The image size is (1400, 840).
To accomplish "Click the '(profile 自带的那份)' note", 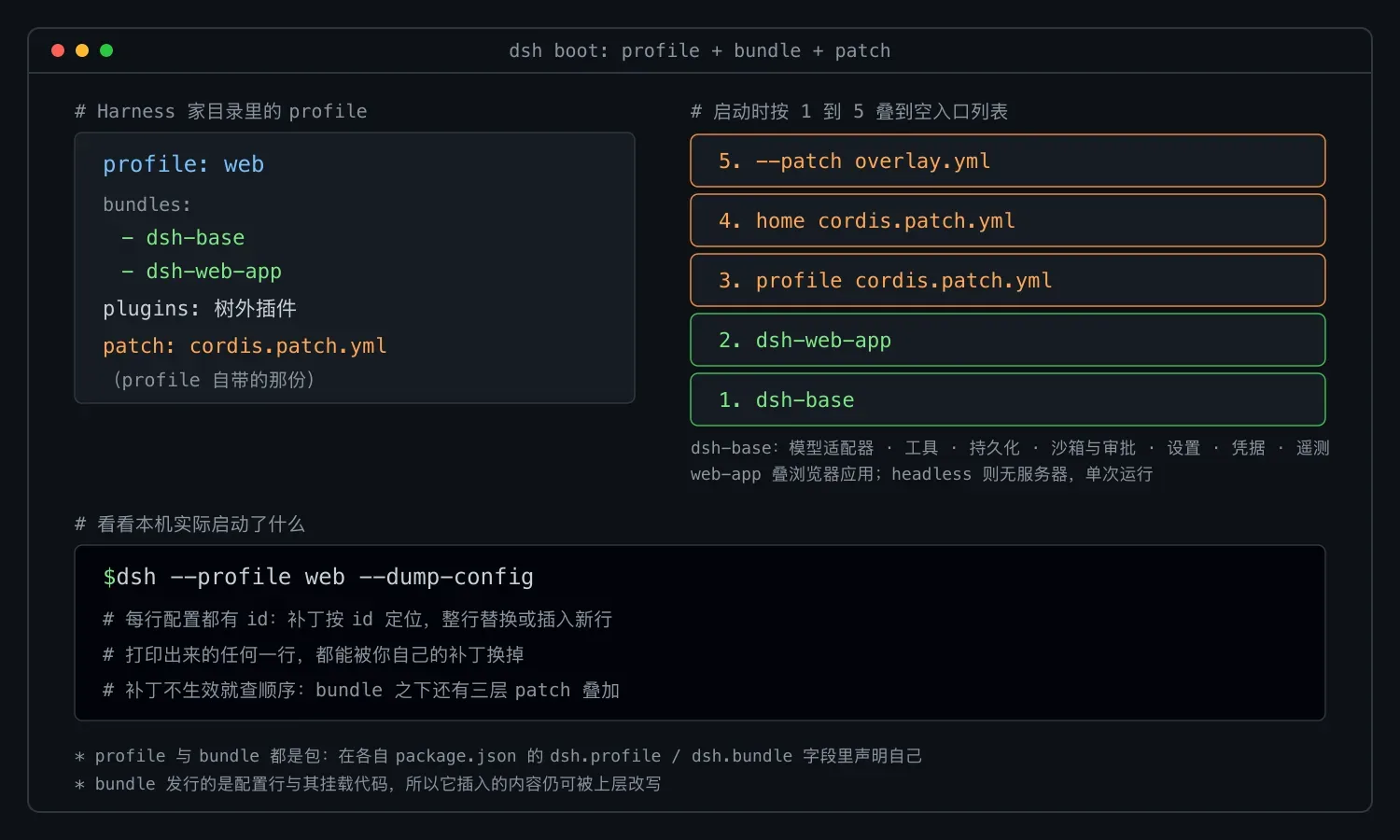I will coord(214,380).
